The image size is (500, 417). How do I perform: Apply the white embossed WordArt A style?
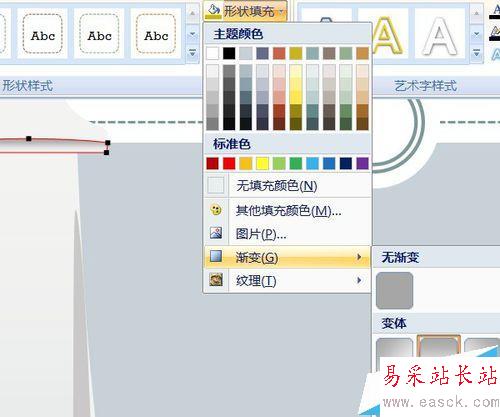pos(439,35)
